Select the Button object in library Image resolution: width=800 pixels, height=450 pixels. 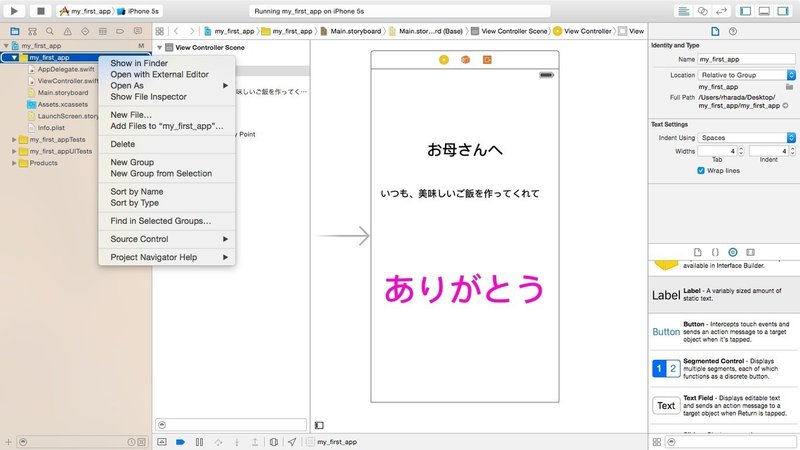coord(723,332)
